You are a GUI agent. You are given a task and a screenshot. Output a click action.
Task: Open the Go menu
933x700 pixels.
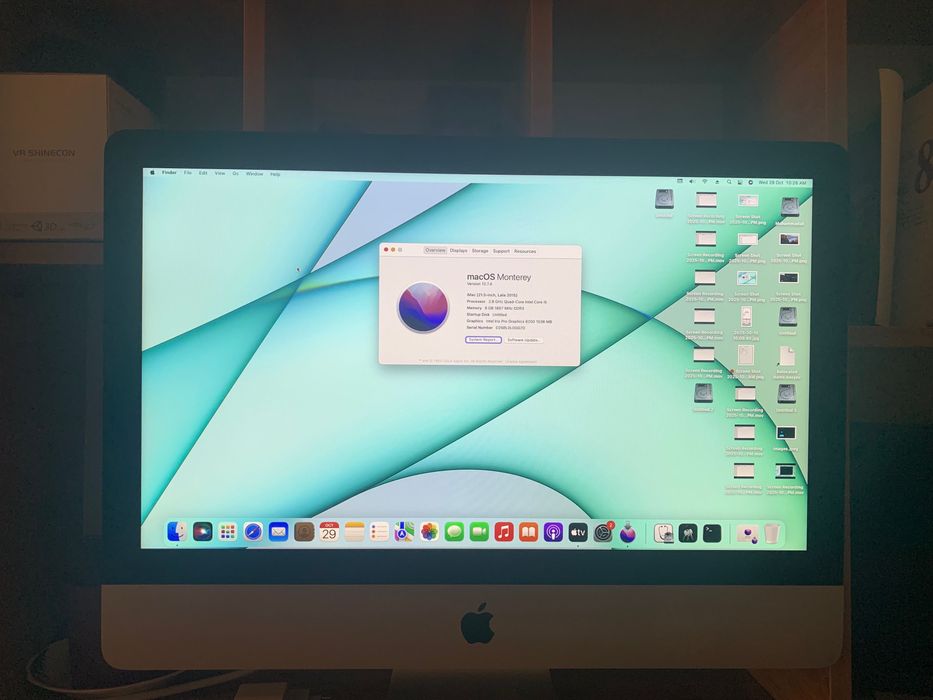pyautogui.click(x=236, y=173)
